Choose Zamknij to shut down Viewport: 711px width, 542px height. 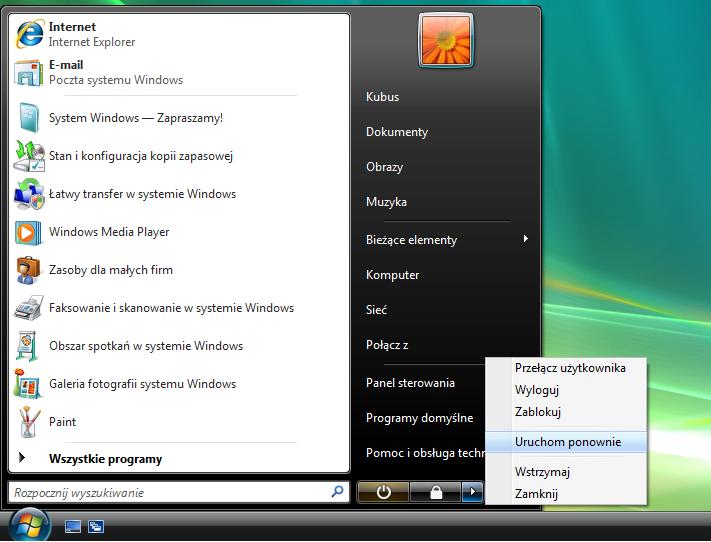536,493
